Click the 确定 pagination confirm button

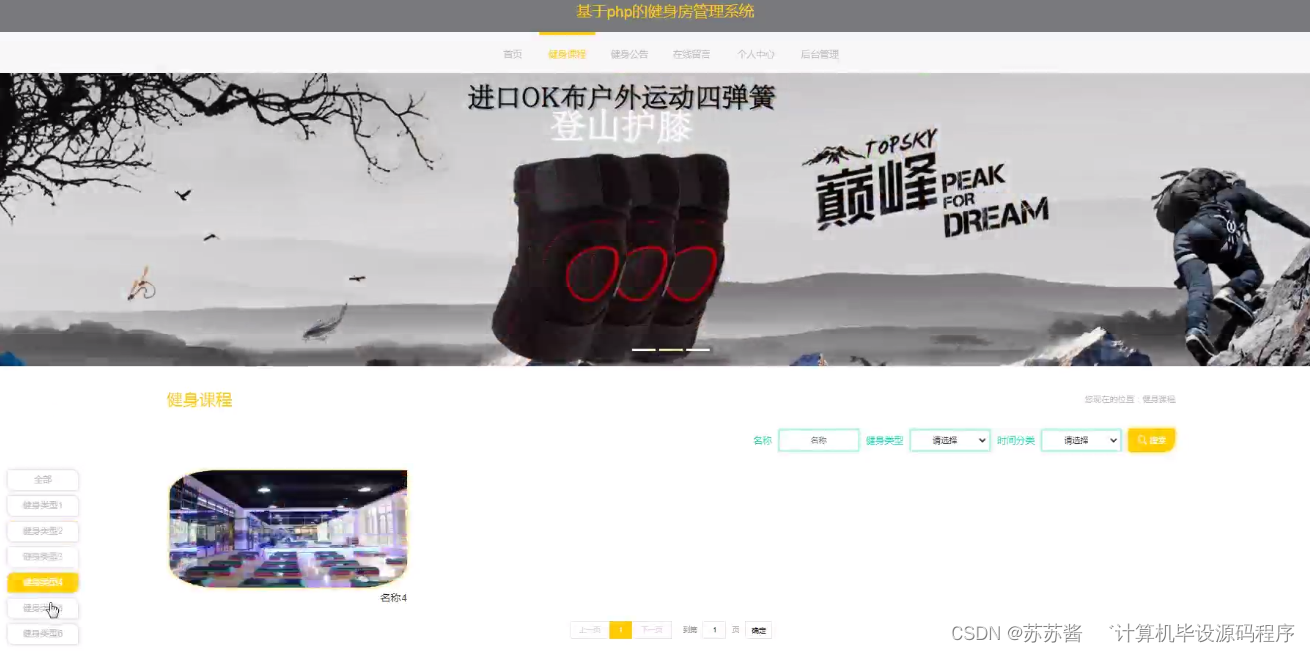(x=758, y=630)
